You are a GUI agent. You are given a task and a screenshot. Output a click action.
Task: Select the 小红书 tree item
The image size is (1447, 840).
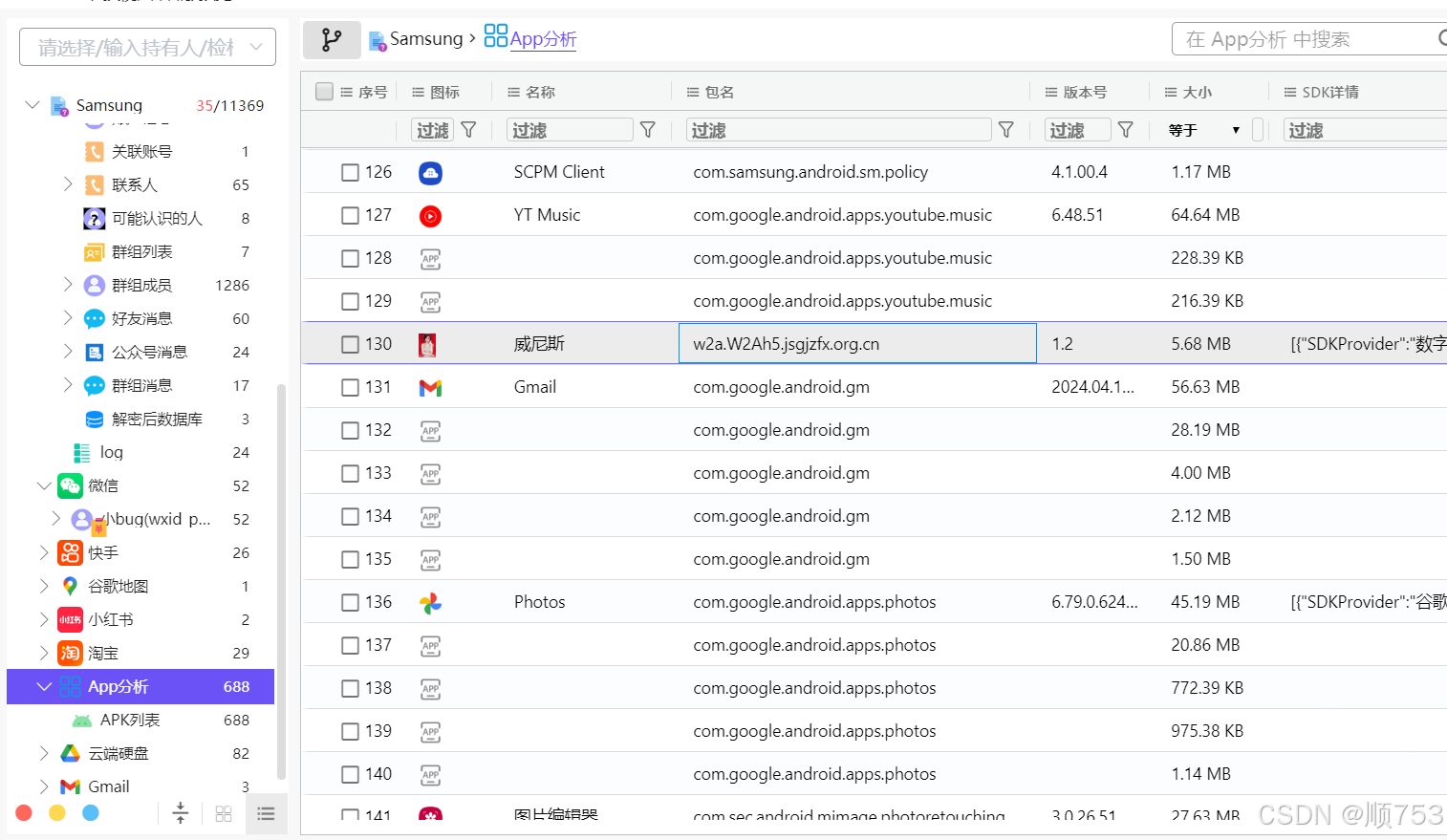pyautogui.click(x=110, y=619)
